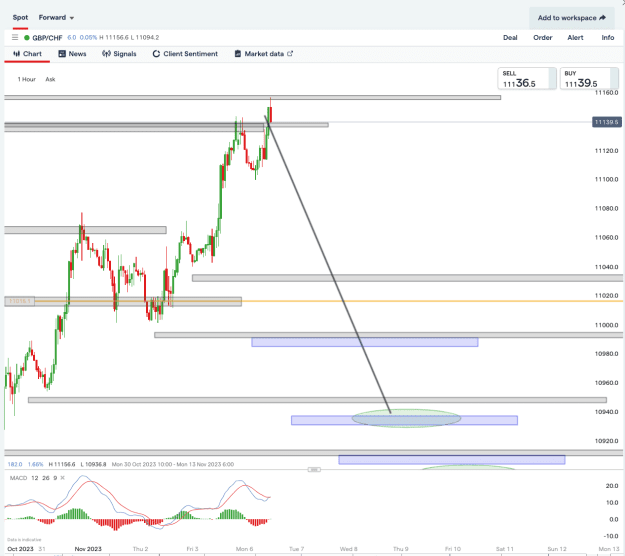The height and width of the screenshot is (556, 625).
Task: Click the Mon 6 date axis label
Action: point(244,549)
